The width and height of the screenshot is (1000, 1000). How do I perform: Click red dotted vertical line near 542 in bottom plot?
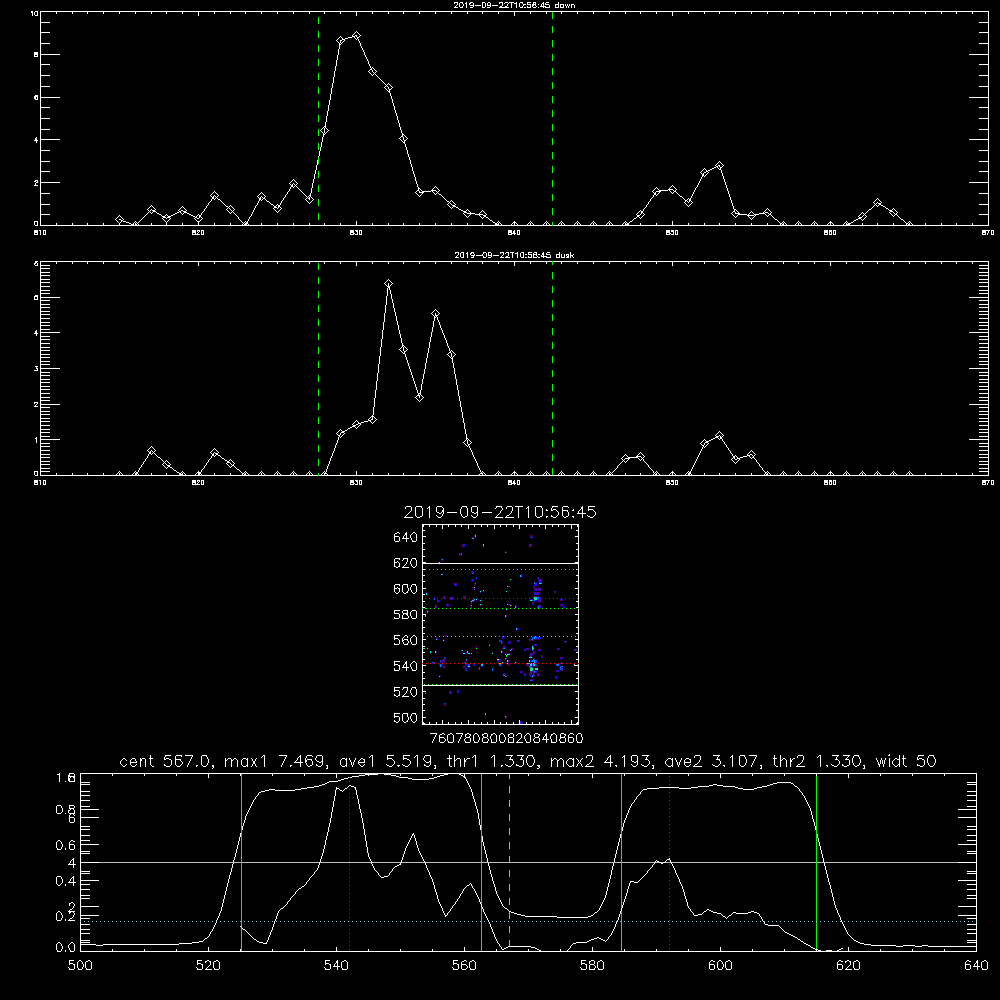pos(349,862)
